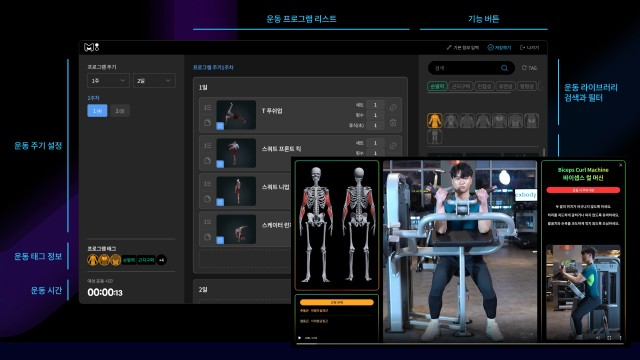640x360 pixels.
Task: Click the search magnifier icon in library
Action: point(504,68)
